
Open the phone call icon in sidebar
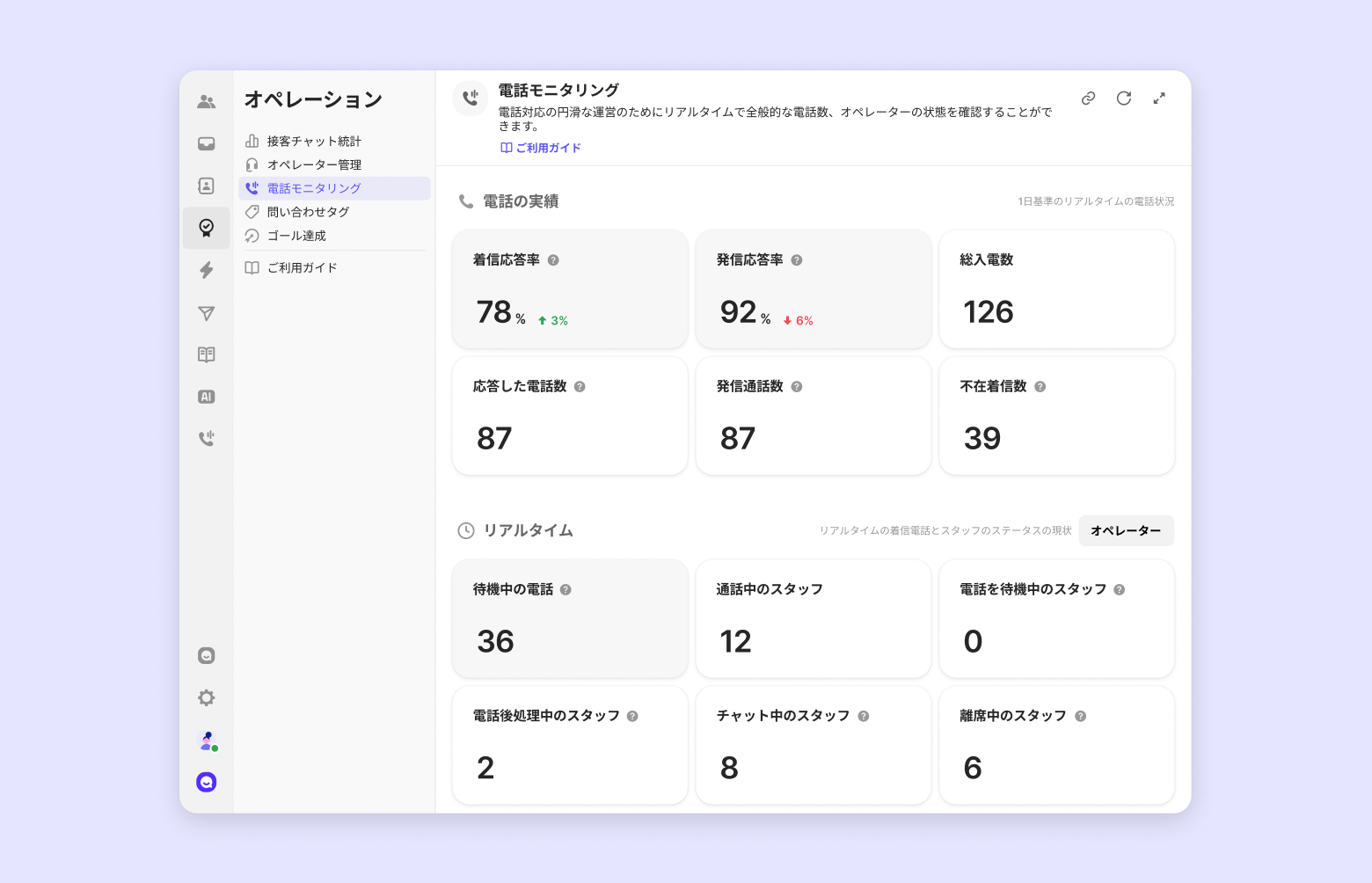point(206,438)
